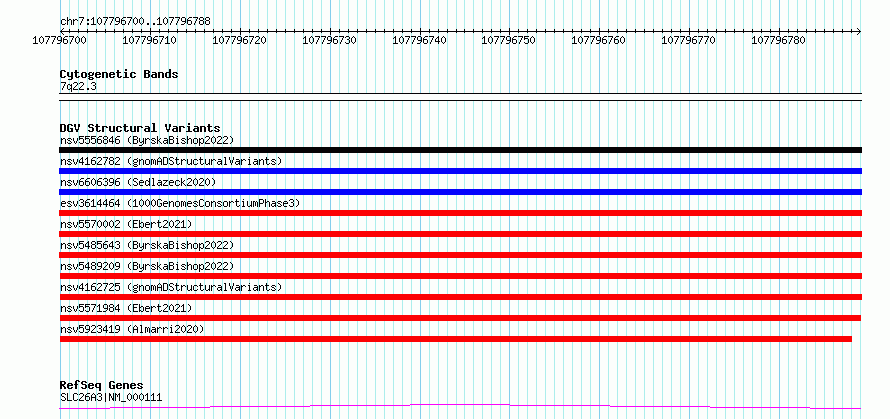
Task: Click the red nsv5923419 variant bar
Action: [x=456, y=339]
